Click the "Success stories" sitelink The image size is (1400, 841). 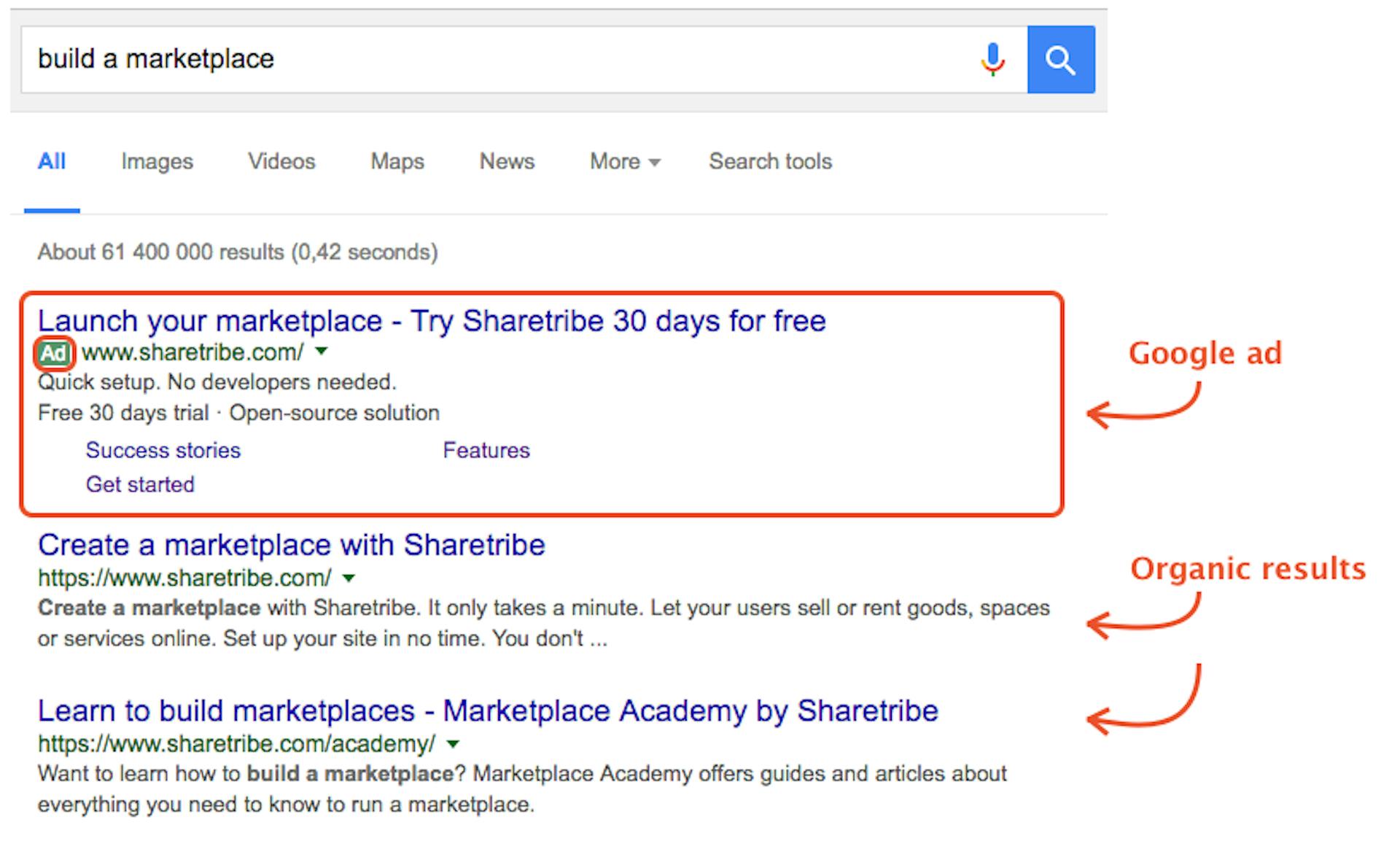tap(163, 451)
